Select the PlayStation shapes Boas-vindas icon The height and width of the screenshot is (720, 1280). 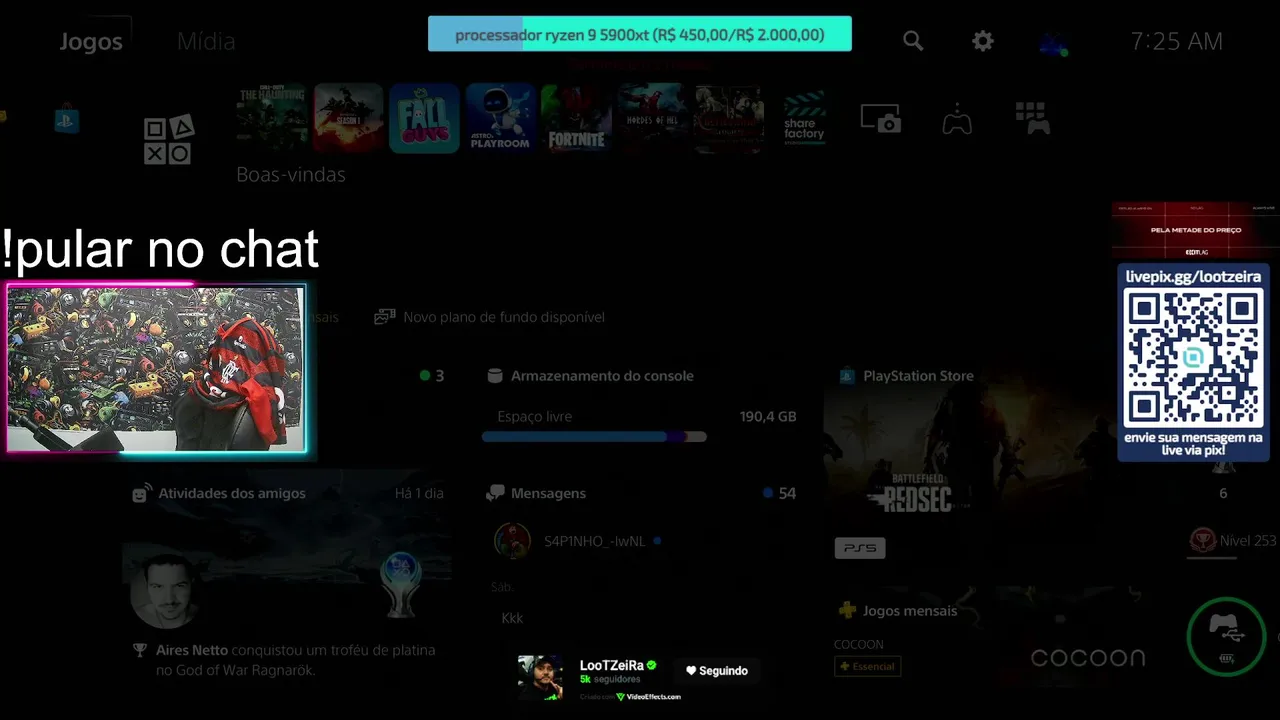point(167,140)
